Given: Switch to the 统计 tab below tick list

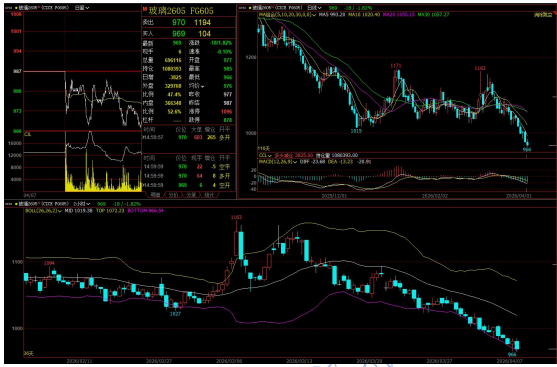Looking at the screenshot, I should coord(209,195).
